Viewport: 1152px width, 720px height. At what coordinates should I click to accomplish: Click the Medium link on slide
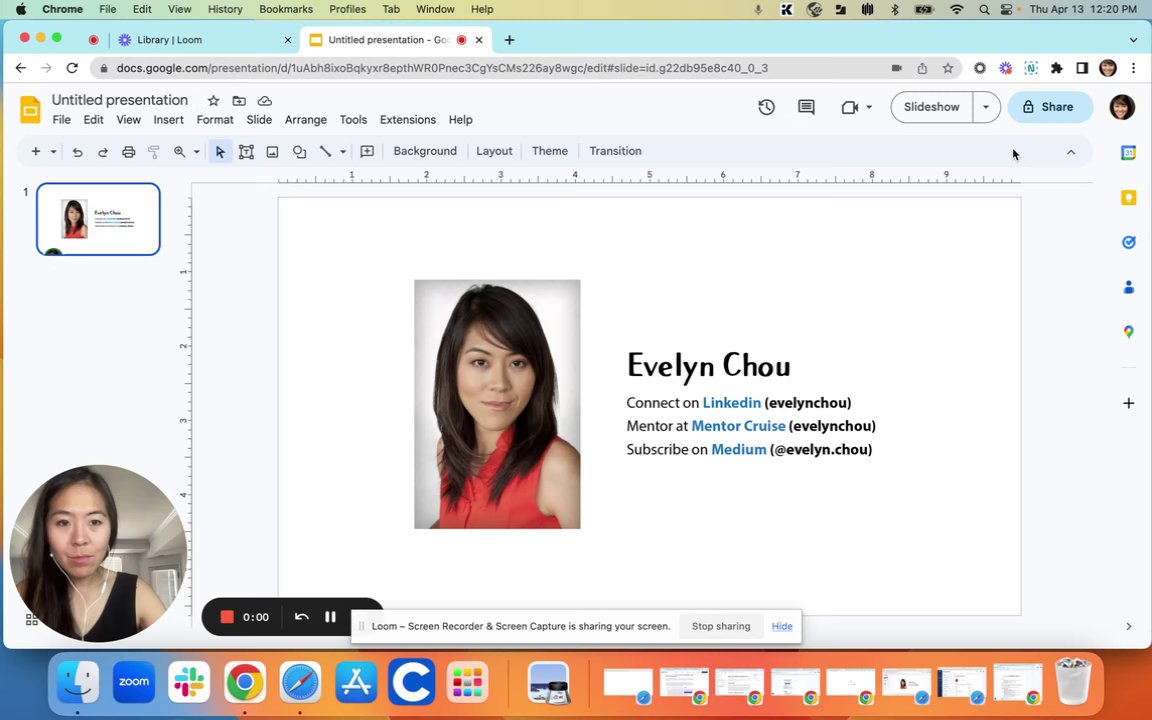[738, 450]
